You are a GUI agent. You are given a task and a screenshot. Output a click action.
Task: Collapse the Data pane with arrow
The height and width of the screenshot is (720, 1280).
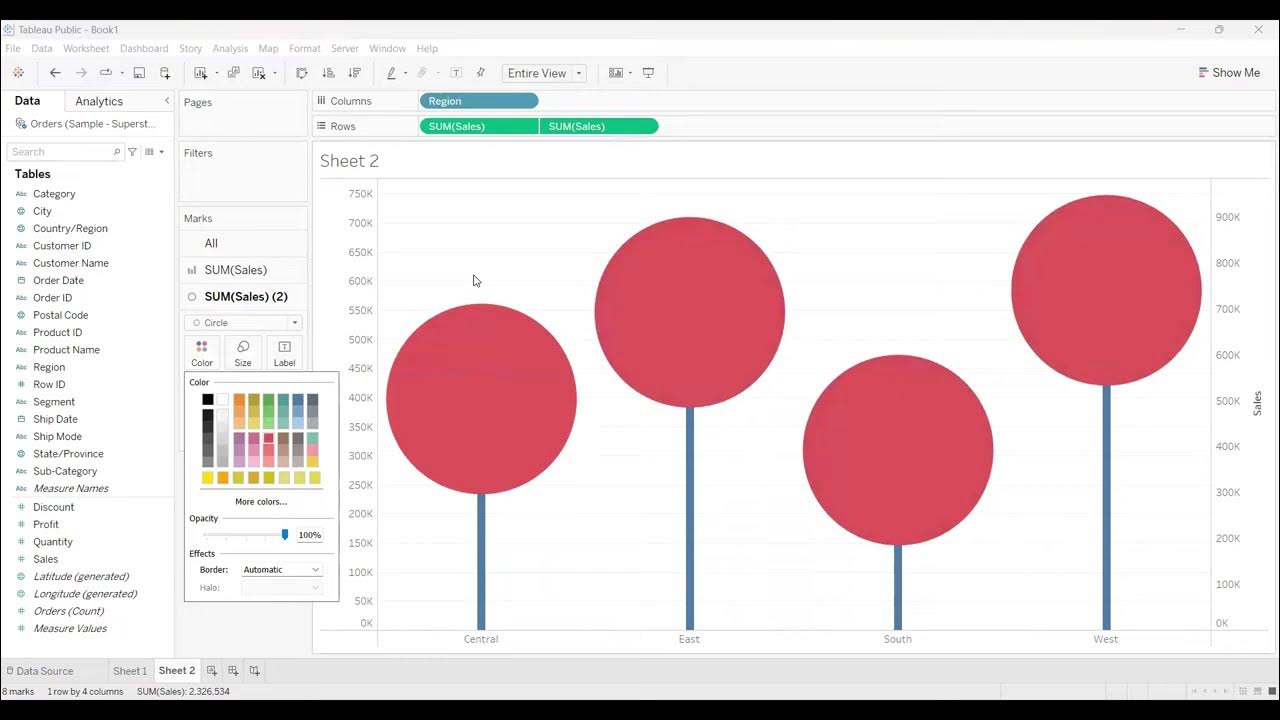(167, 101)
